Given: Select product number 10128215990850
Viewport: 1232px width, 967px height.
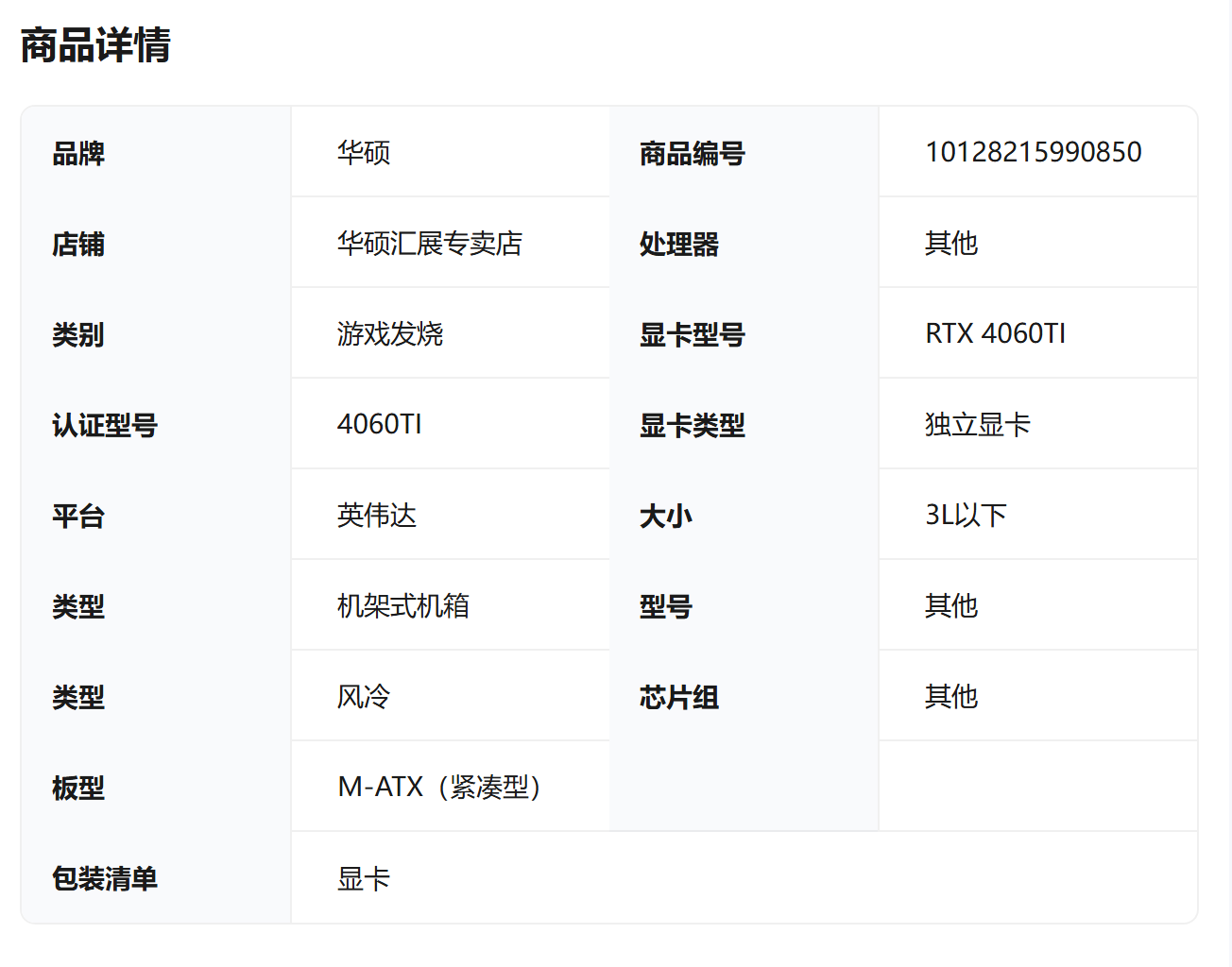Looking at the screenshot, I should [x=1033, y=152].
